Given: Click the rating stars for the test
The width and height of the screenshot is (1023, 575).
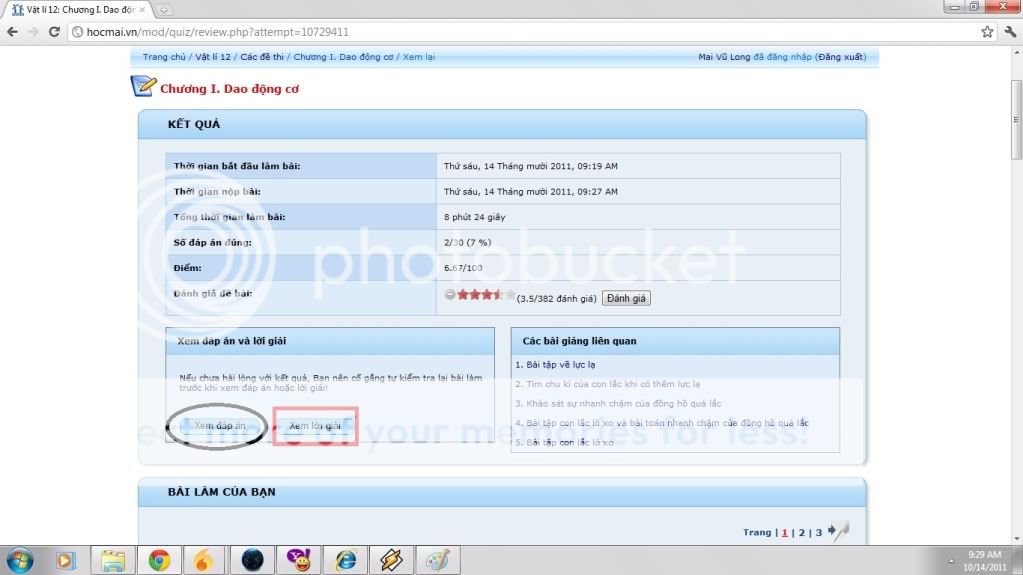Looking at the screenshot, I should point(486,295).
